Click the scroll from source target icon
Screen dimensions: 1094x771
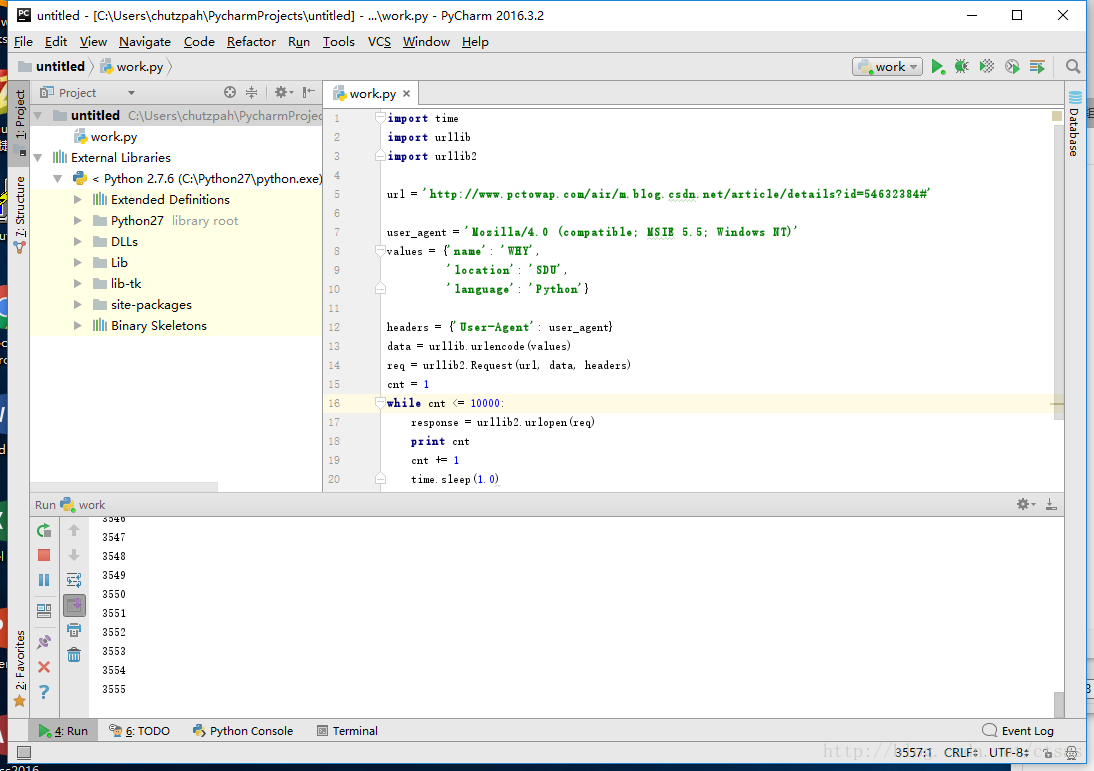230,92
